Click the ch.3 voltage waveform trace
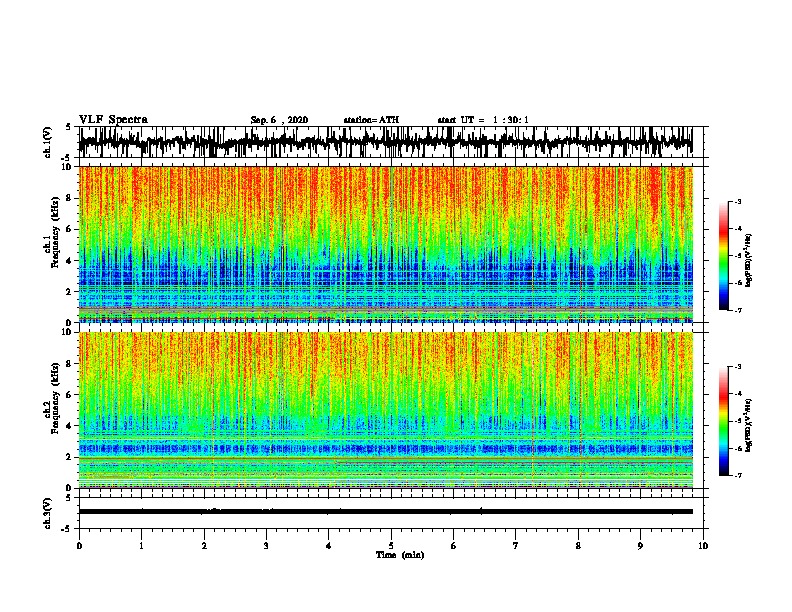This screenshot has height=612, width=792. click(386, 512)
